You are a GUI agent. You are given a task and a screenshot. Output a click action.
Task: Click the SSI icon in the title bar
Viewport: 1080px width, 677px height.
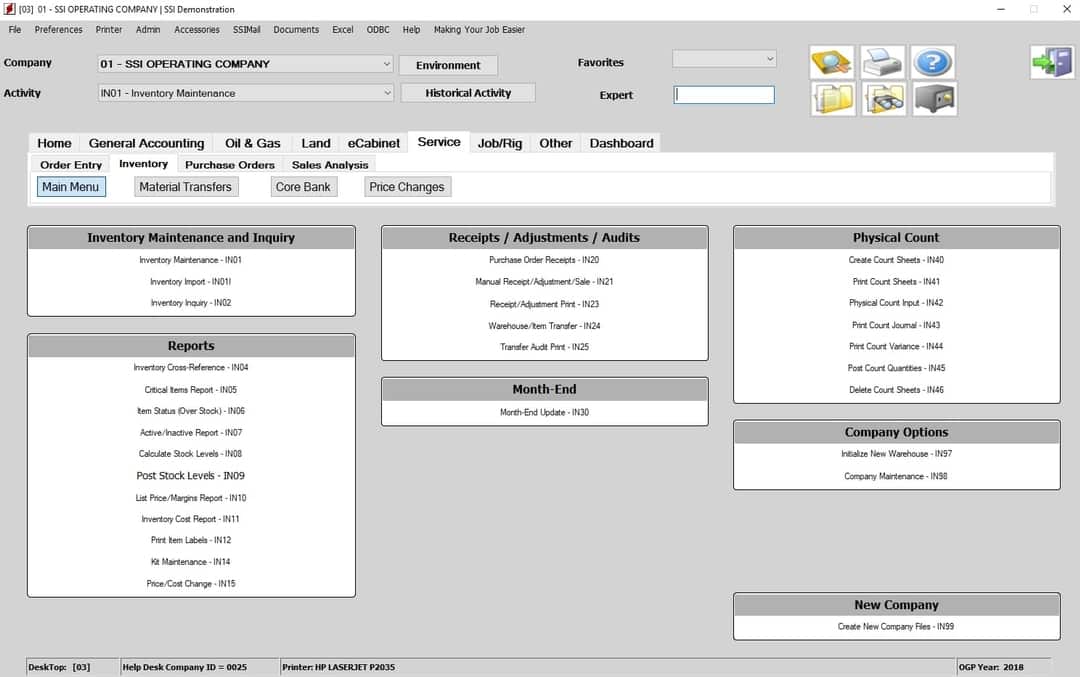click(8, 8)
